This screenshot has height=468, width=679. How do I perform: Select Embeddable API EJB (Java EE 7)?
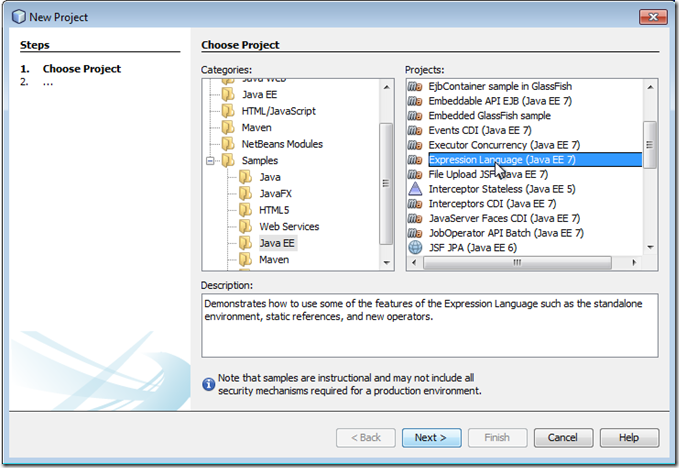point(500,101)
